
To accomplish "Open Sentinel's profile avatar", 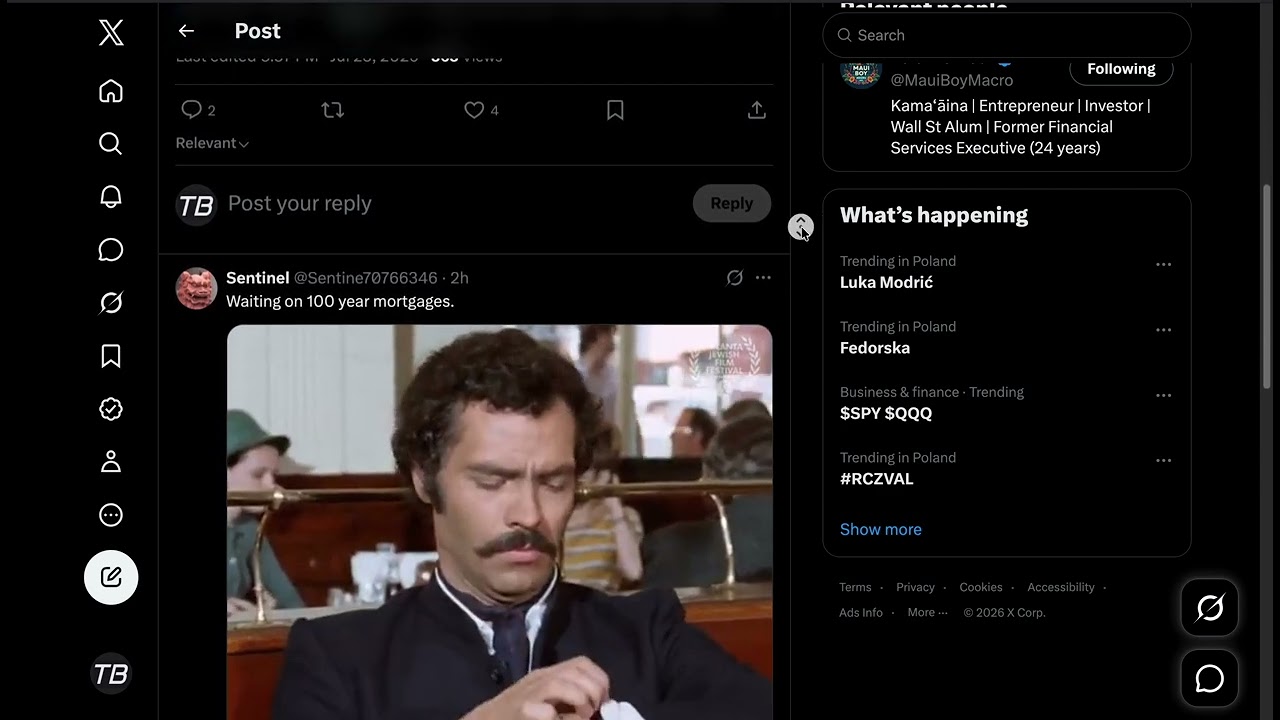I will click(196, 288).
